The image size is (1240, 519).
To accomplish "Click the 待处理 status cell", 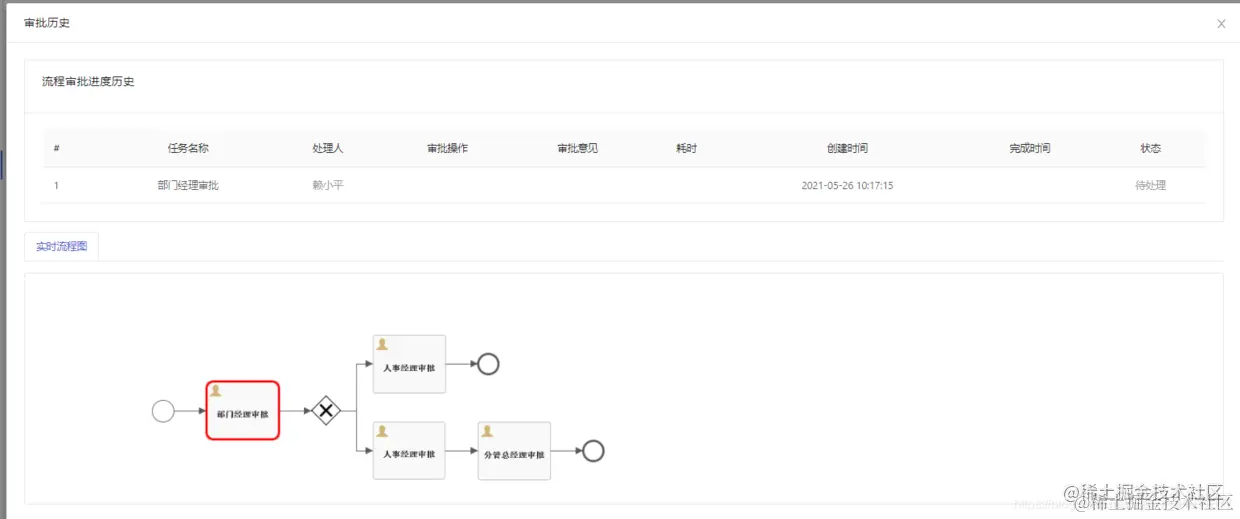I will (x=1150, y=185).
